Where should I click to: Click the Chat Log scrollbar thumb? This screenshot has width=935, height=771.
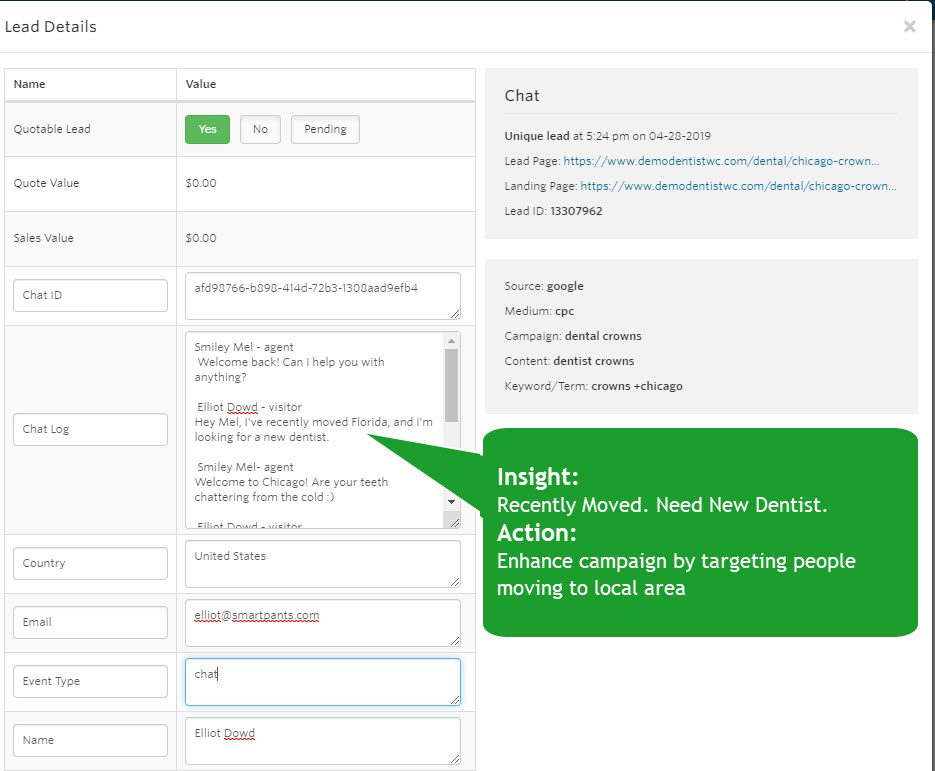(451, 385)
